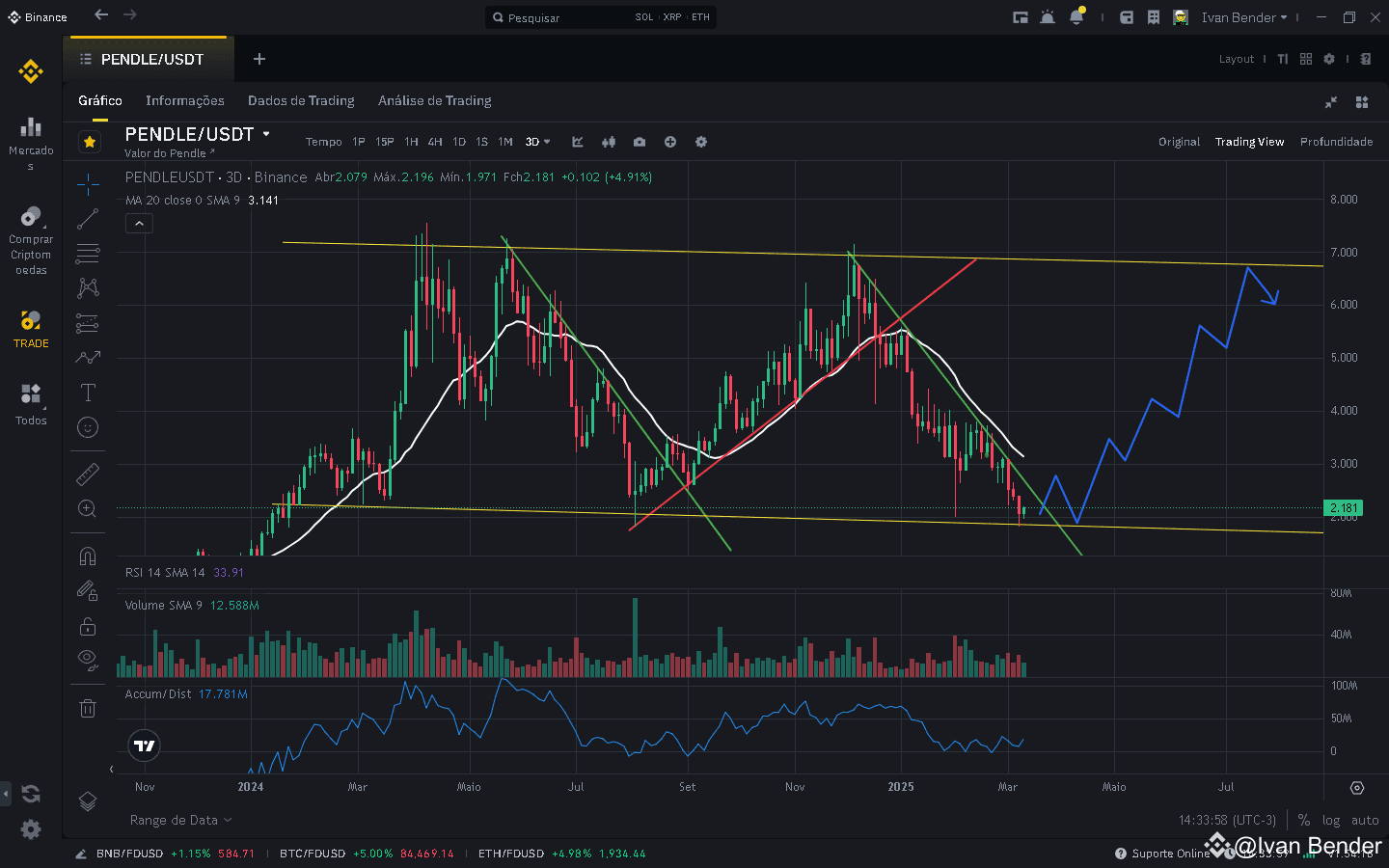Hide all drawings with the eye icon
1389x868 pixels.
[x=88, y=661]
